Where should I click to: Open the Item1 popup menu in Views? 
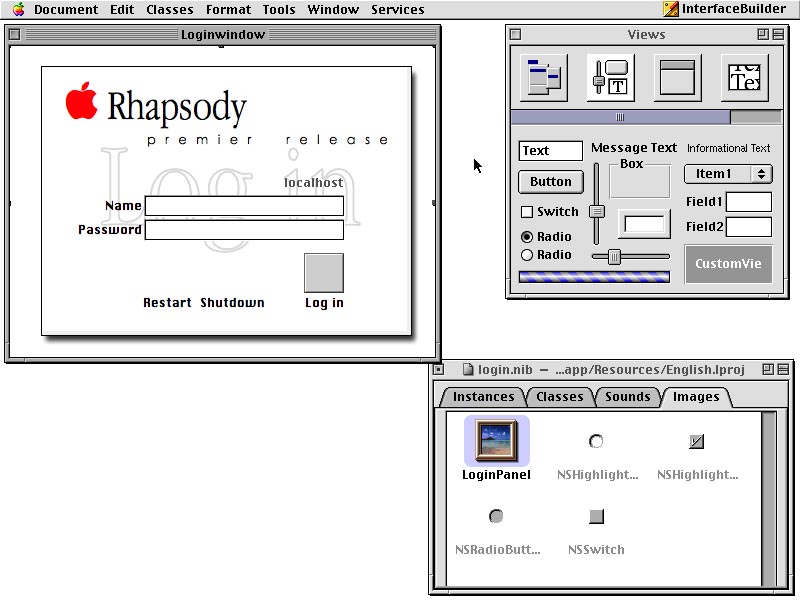click(x=728, y=174)
